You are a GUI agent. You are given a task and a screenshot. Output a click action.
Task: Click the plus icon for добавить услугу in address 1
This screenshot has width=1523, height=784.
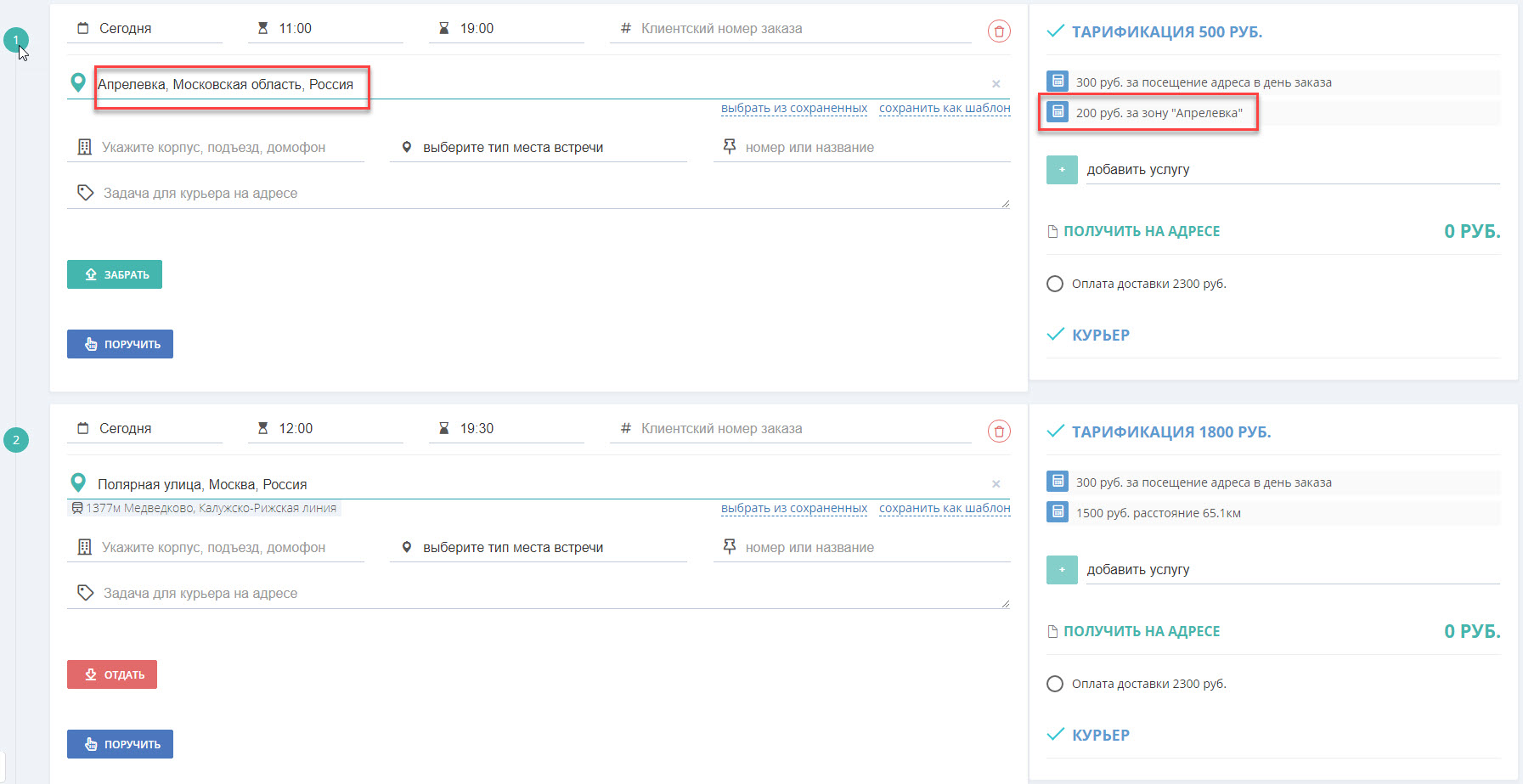(x=1062, y=170)
